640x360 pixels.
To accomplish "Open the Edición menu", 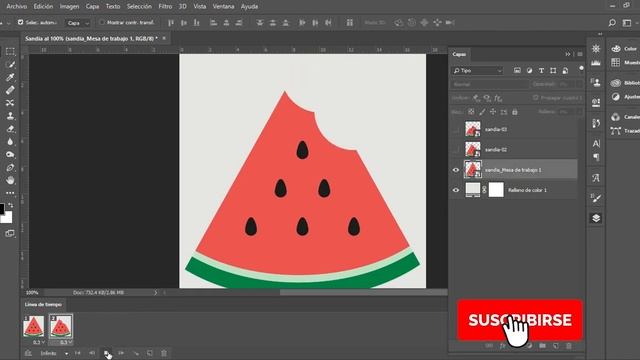I will (43, 7).
